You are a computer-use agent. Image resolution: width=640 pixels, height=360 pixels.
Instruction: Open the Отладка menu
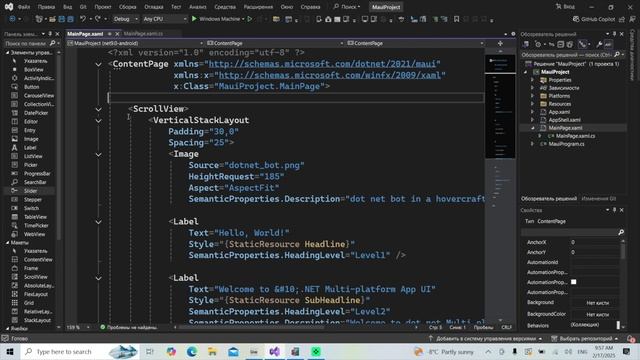tap(153, 7)
